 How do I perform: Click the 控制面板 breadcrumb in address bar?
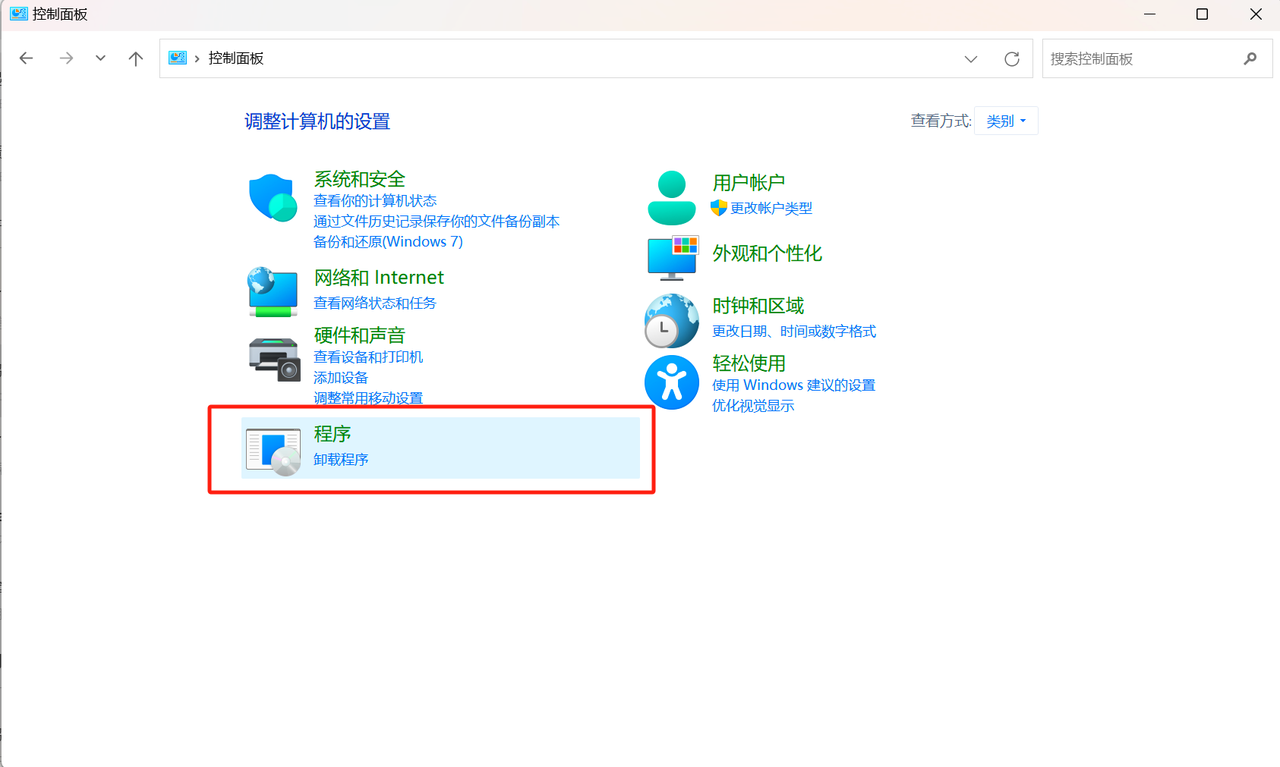236,59
